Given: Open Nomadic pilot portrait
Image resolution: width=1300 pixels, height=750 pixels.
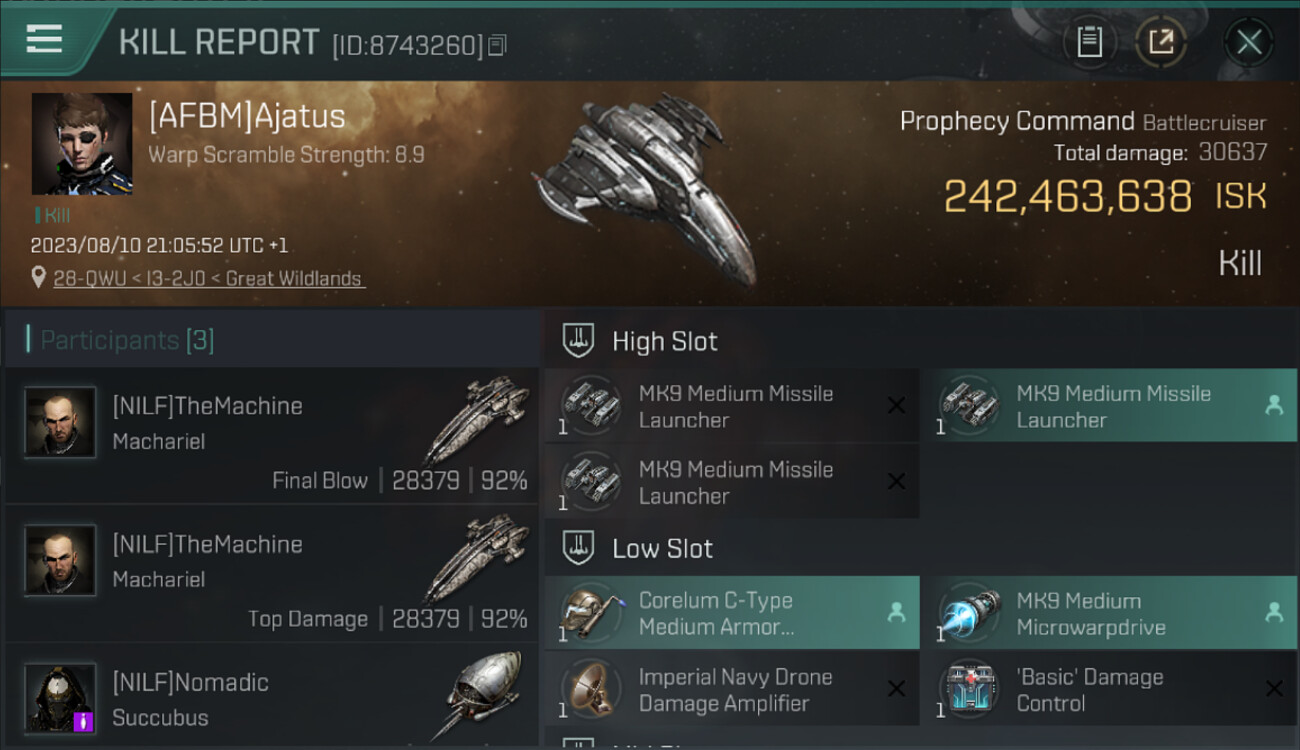Looking at the screenshot, I should 60,698.
